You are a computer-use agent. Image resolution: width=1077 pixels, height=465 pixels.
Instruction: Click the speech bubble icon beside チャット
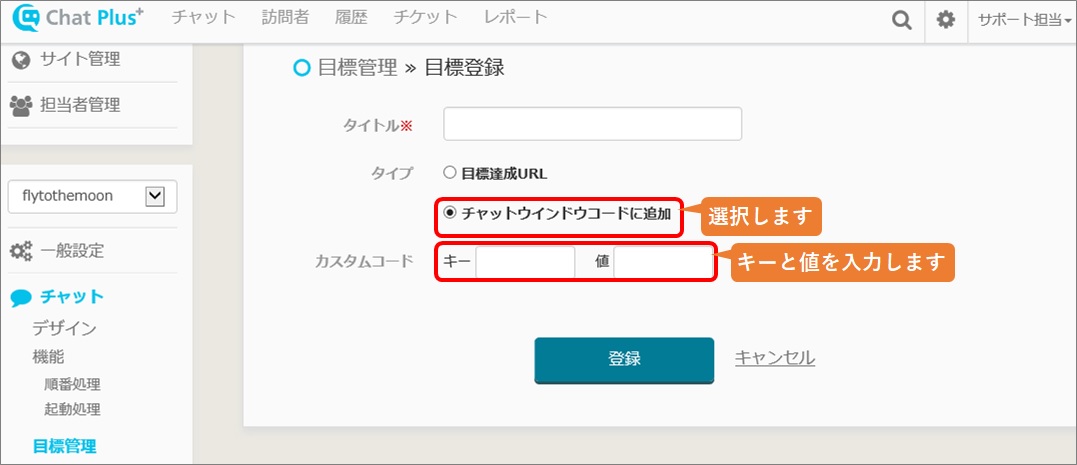(21, 297)
